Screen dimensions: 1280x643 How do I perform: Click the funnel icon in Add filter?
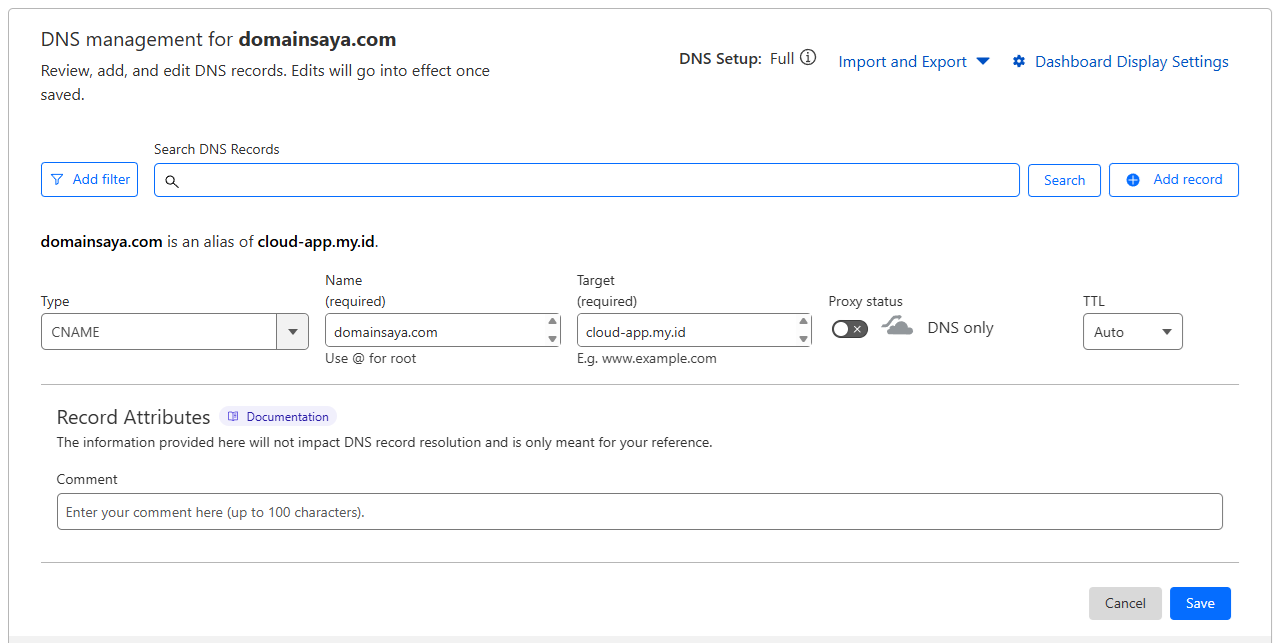[57, 180]
